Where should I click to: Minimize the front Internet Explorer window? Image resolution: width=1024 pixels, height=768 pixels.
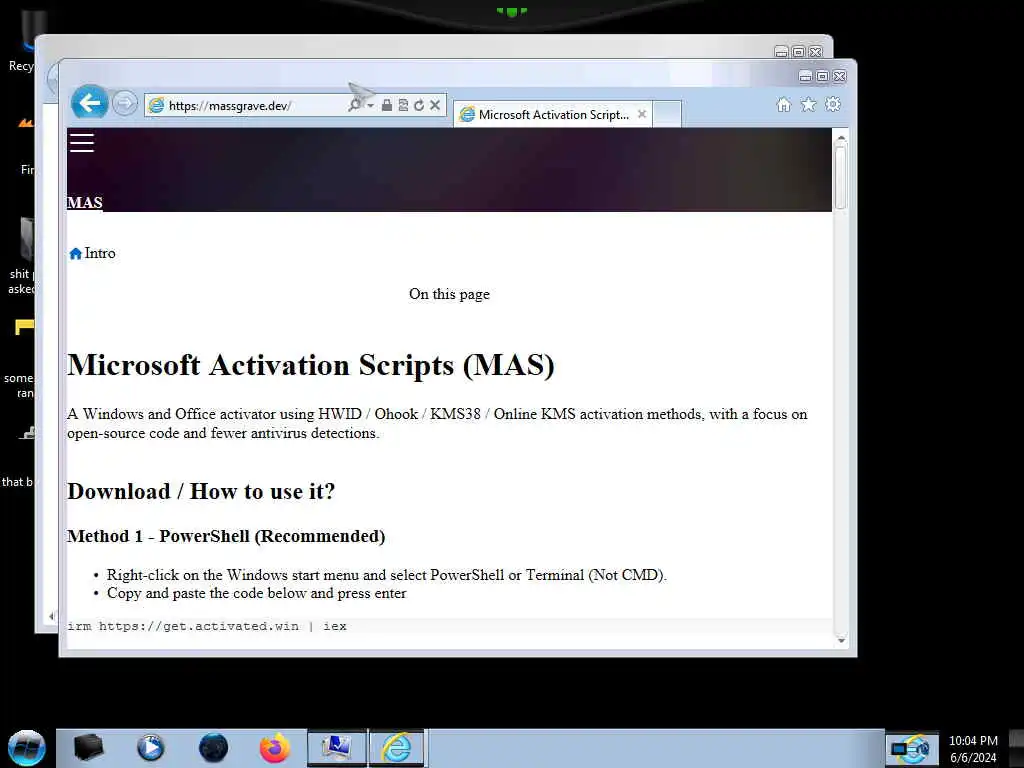[806, 76]
